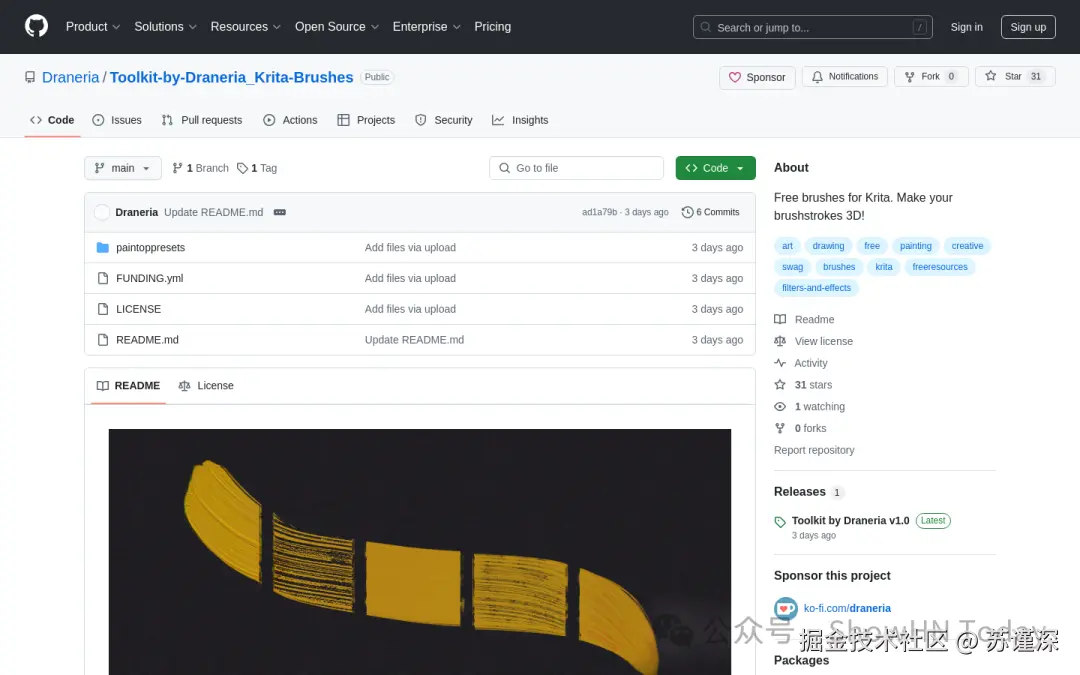Click Sign in

pyautogui.click(x=966, y=28)
